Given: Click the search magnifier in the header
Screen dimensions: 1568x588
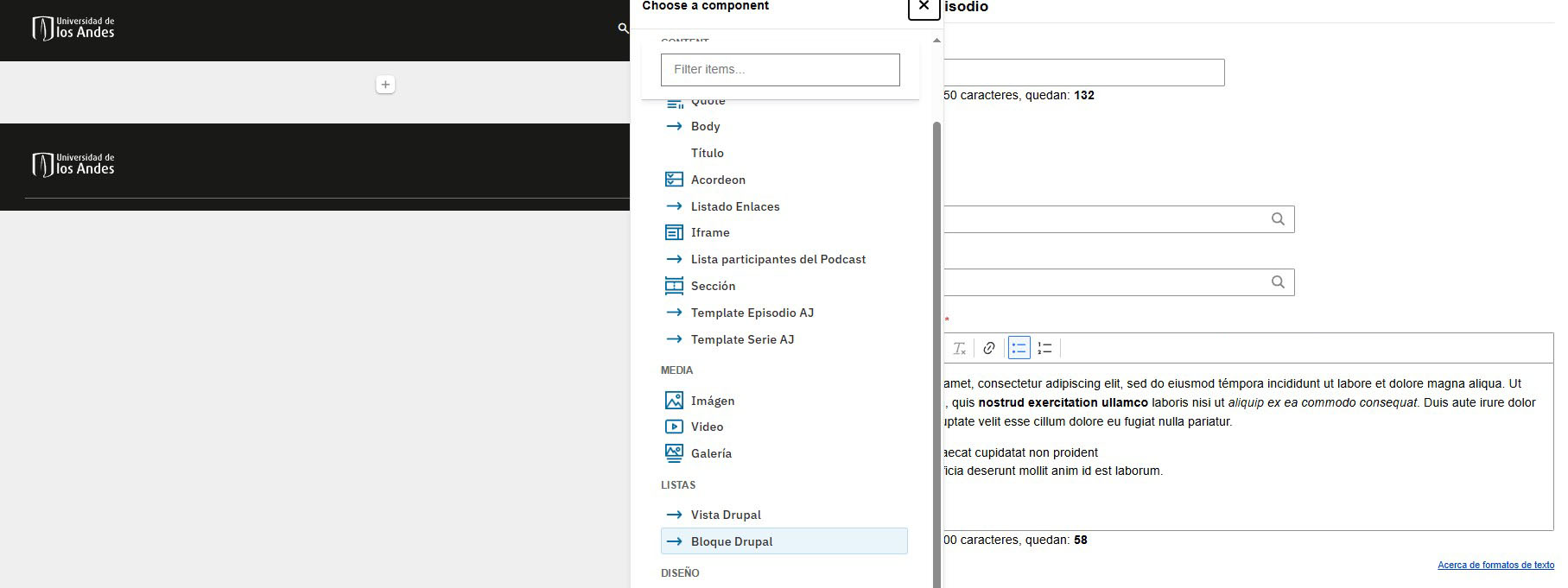Looking at the screenshot, I should pos(623,28).
